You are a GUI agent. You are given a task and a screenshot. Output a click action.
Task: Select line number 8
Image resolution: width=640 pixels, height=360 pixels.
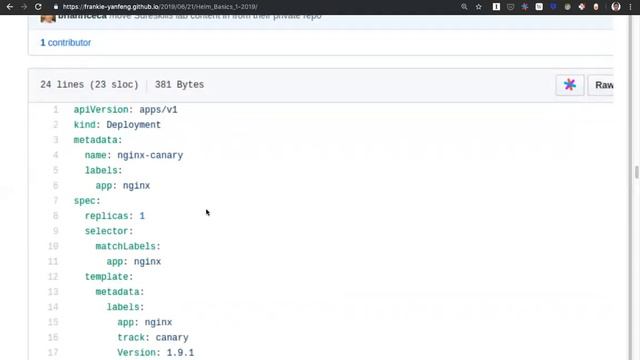coord(56,216)
